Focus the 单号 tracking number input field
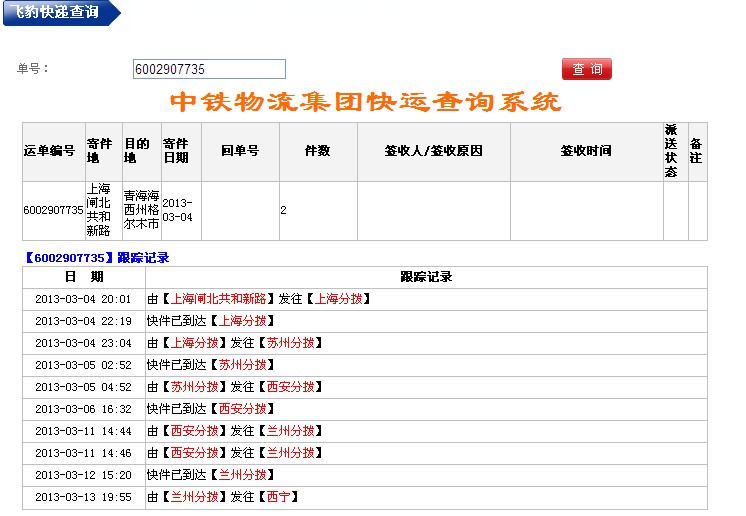This screenshot has height=516, width=746. [x=209, y=69]
